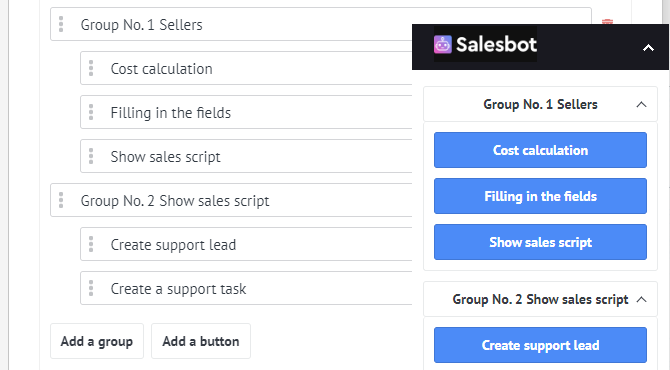The width and height of the screenshot is (670, 370).
Task: Collapse Group No. 1 Sellers in widget
Action: point(641,104)
